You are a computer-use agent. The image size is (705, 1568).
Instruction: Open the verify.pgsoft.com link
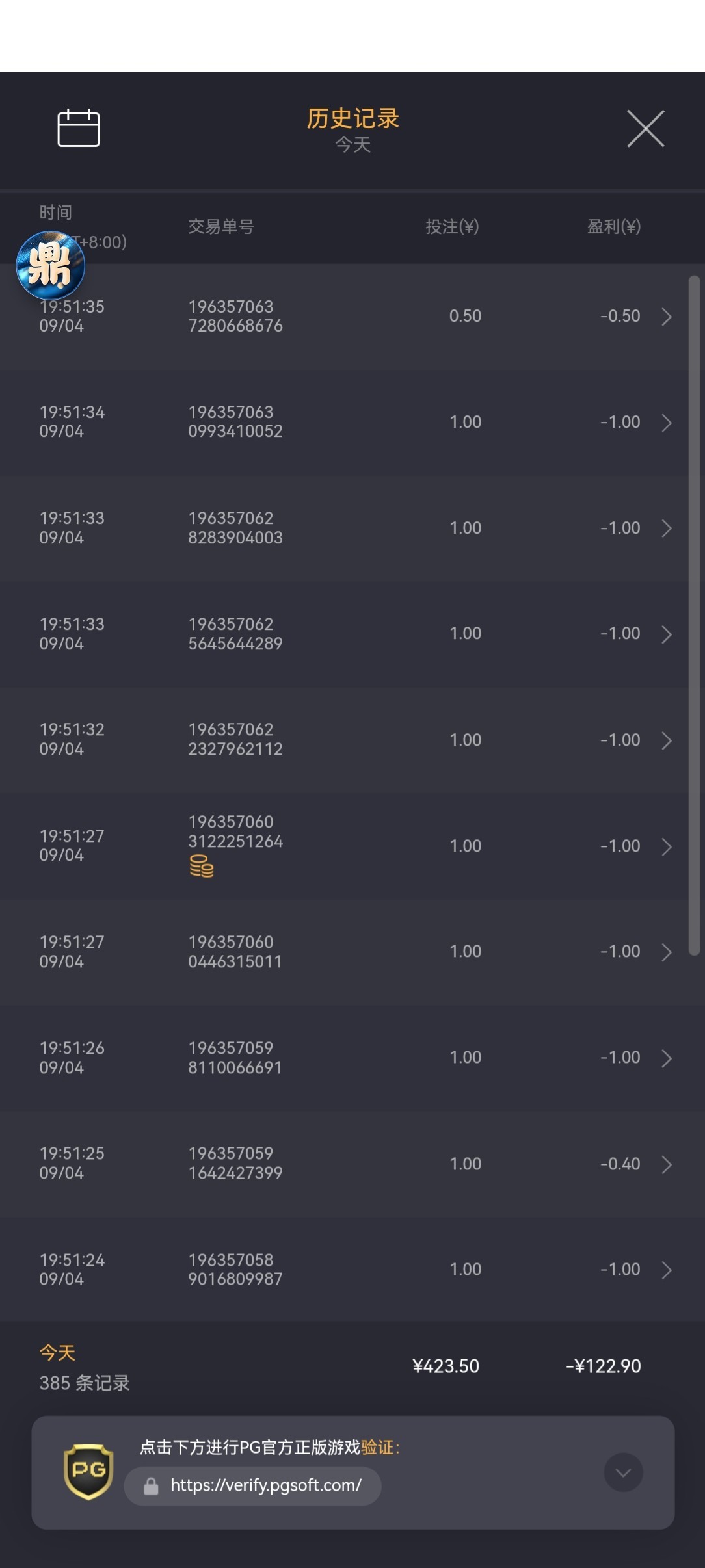[265, 1485]
